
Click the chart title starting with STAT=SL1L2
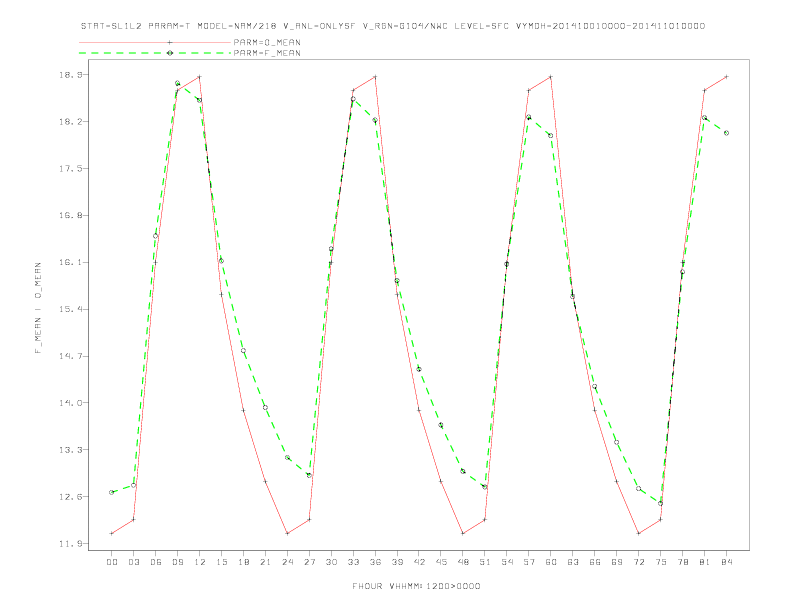coord(393,26)
